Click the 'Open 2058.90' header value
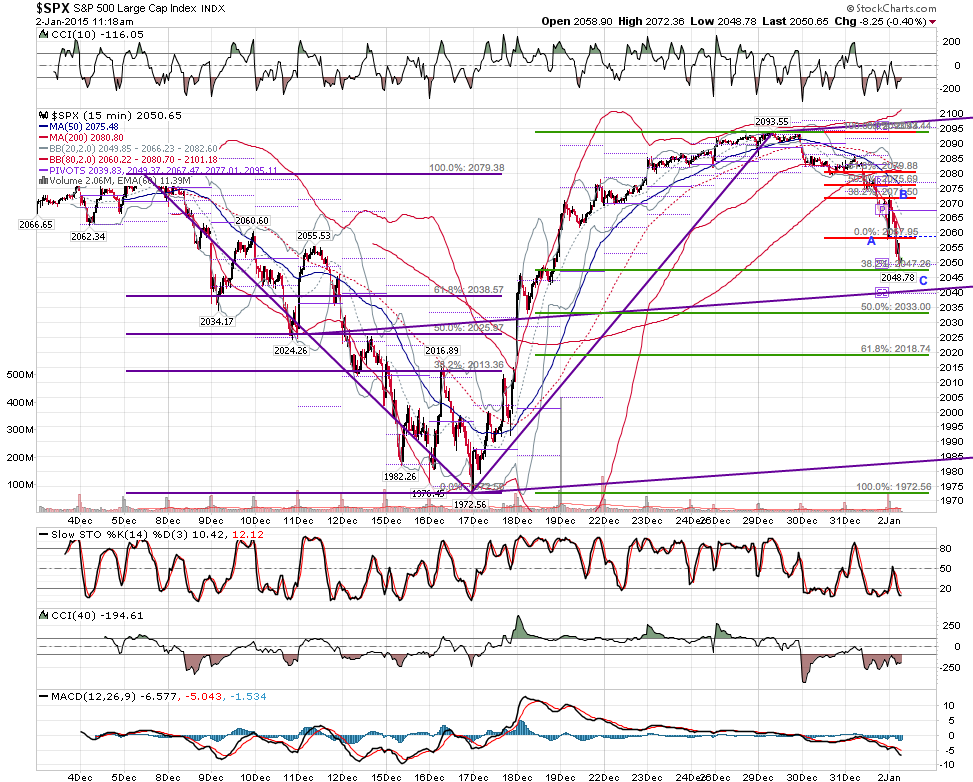Screen dimensions: 973x782 [576, 21]
